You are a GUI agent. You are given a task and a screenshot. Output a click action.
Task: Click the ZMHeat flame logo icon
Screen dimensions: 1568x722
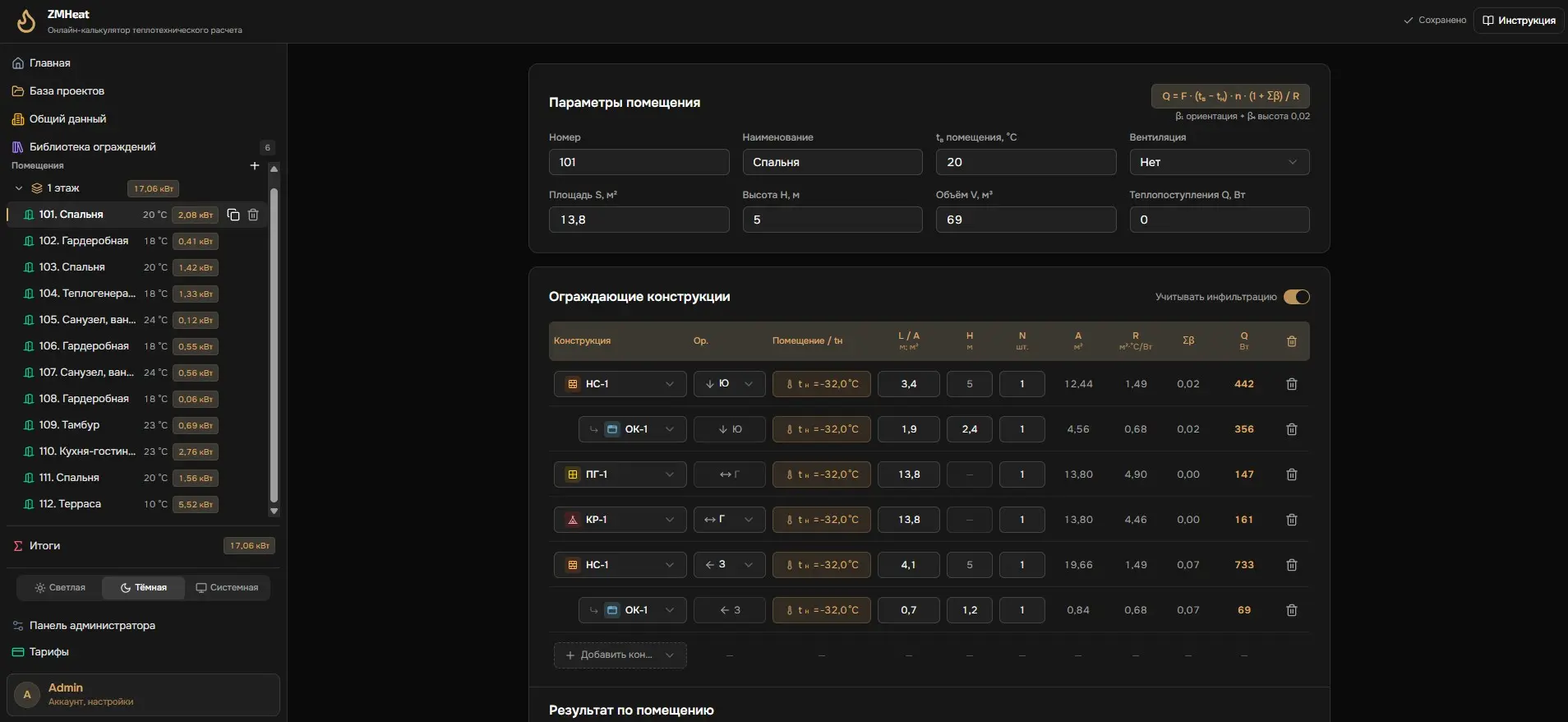pyautogui.click(x=26, y=21)
